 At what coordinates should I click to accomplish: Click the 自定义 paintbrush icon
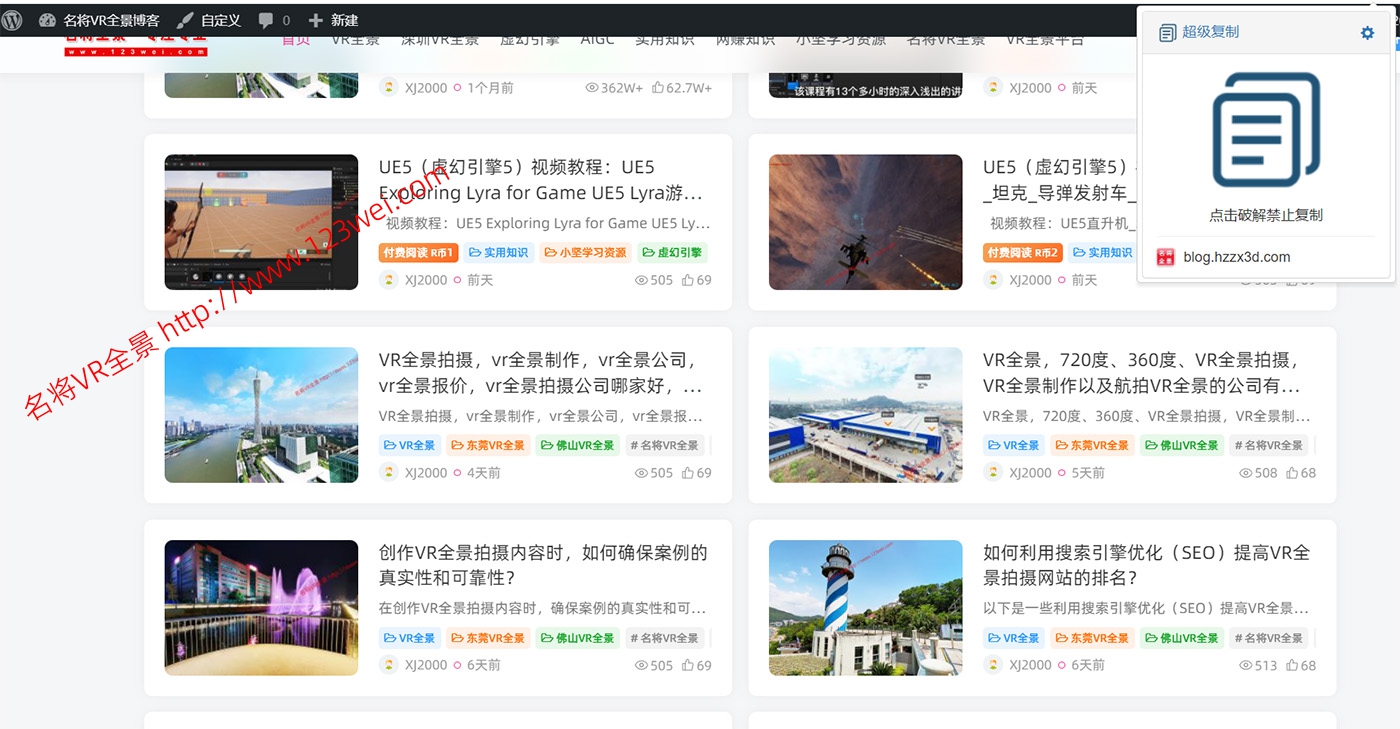[183, 18]
